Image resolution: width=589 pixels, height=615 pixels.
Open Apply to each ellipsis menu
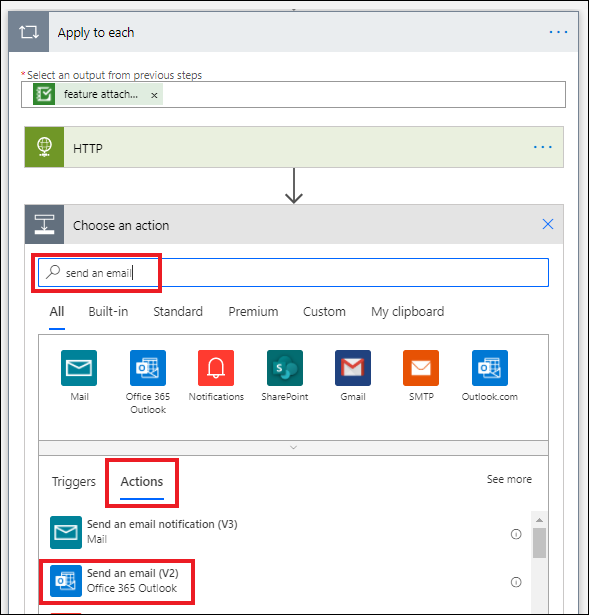point(558,32)
